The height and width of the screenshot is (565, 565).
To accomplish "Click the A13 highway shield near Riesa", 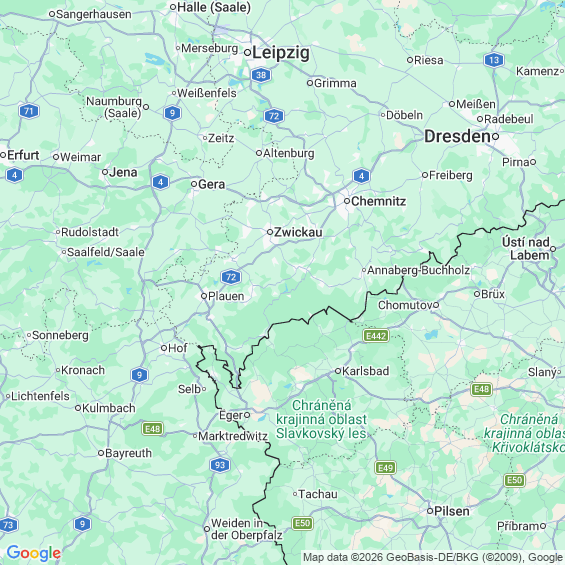I will pyautogui.click(x=494, y=60).
